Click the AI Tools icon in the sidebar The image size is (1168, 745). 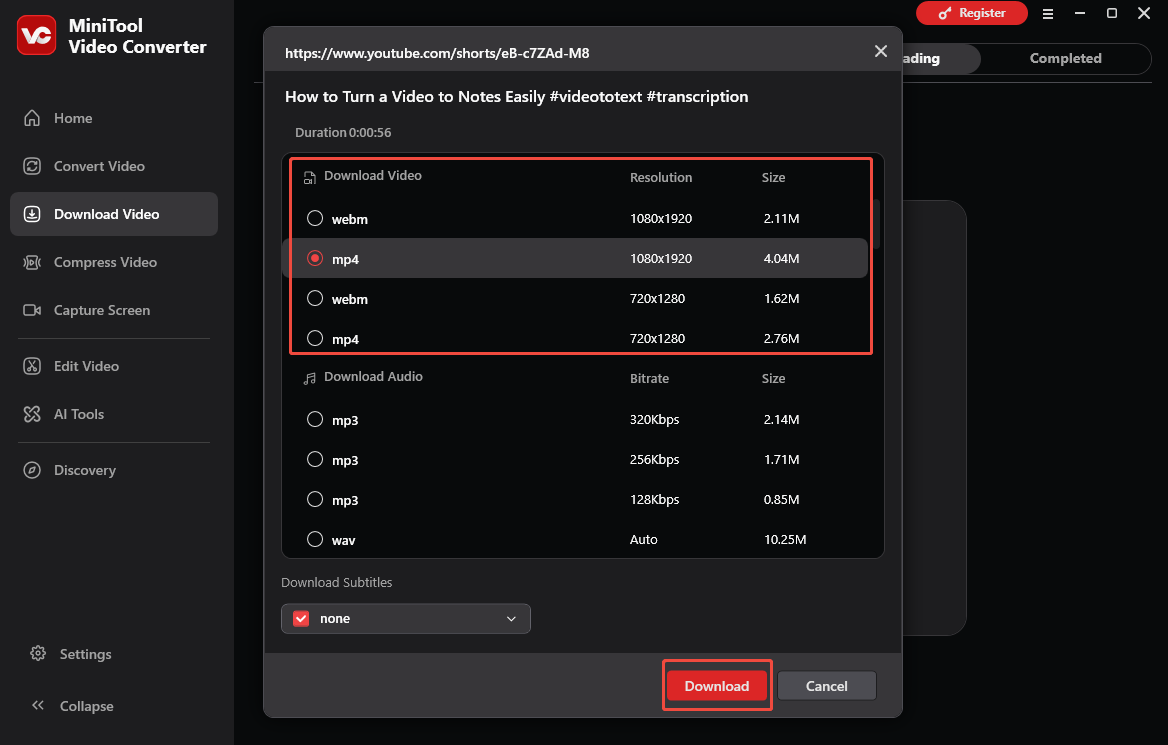(x=32, y=414)
